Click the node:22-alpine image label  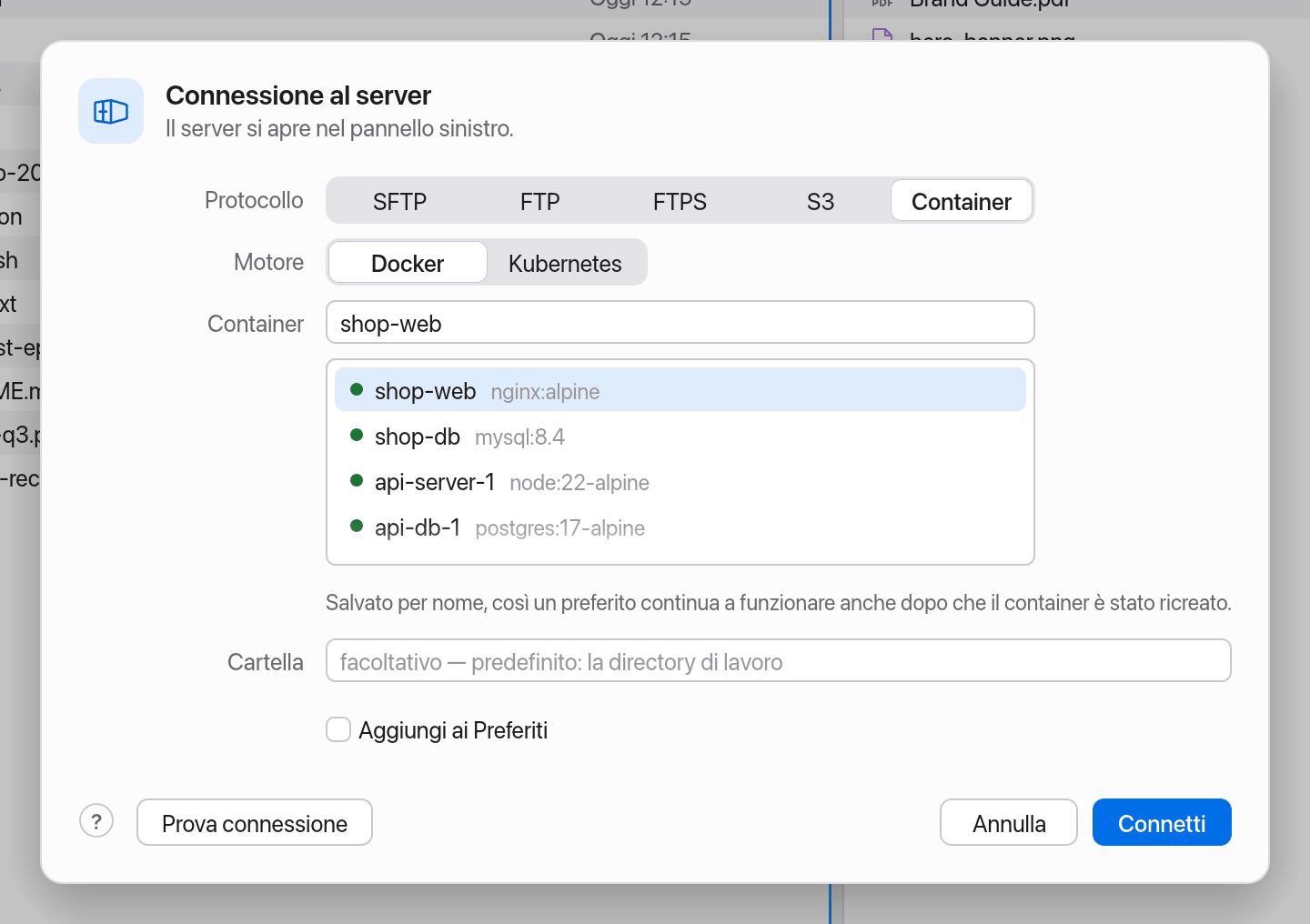click(579, 483)
